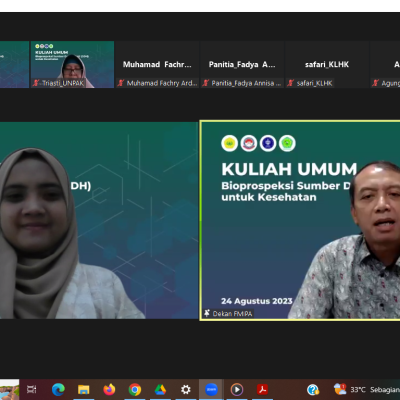Select the safari_KLHK participant tile

[x=327, y=64]
